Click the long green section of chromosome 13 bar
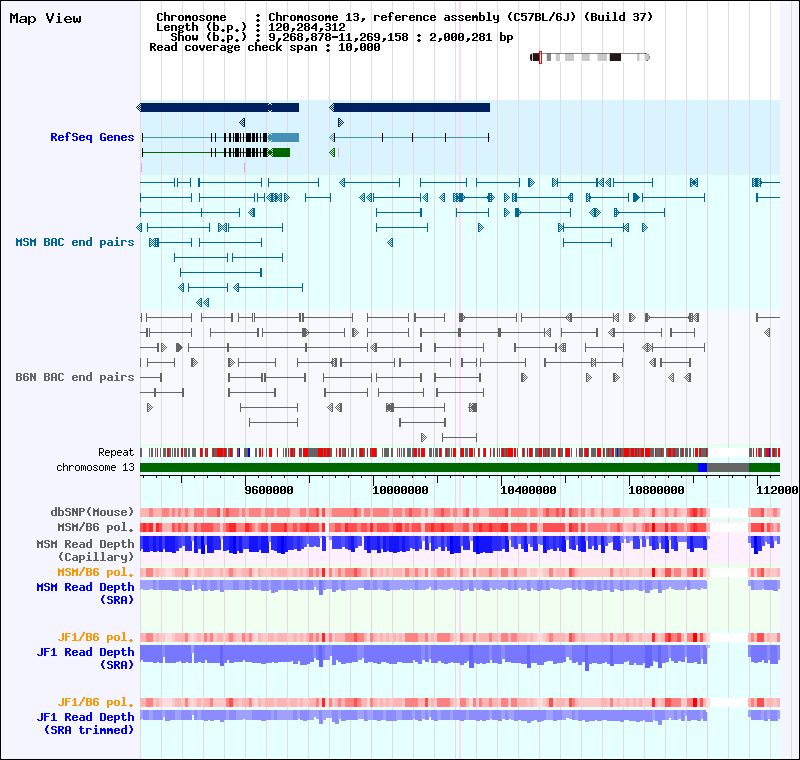 (x=419, y=467)
